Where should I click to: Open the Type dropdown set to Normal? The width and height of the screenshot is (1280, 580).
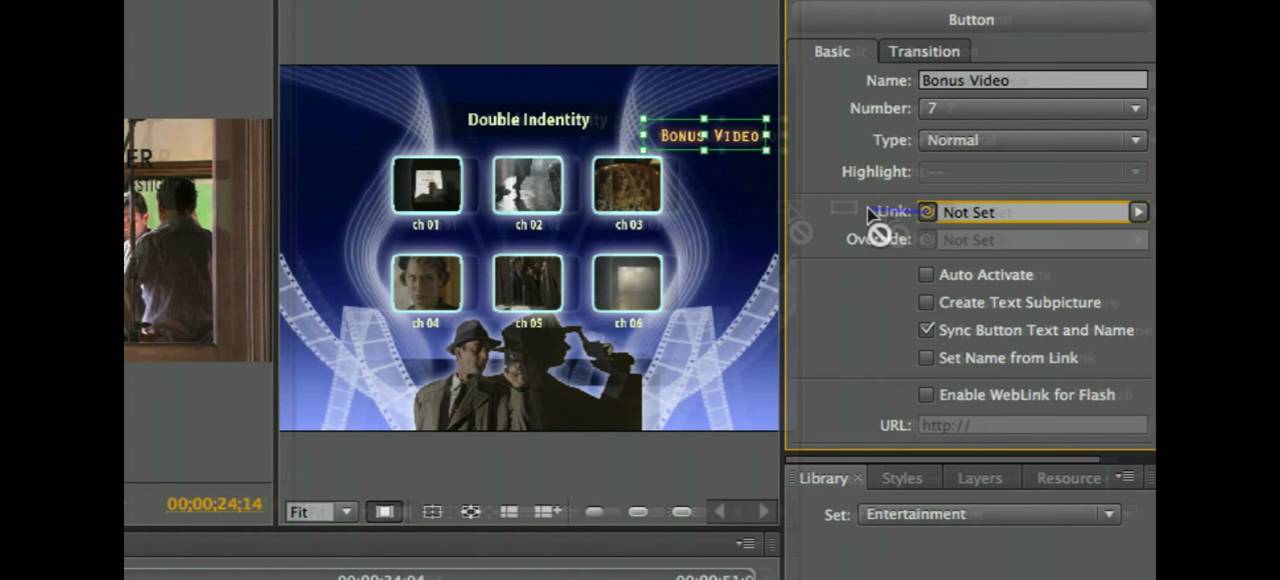pos(1032,140)
